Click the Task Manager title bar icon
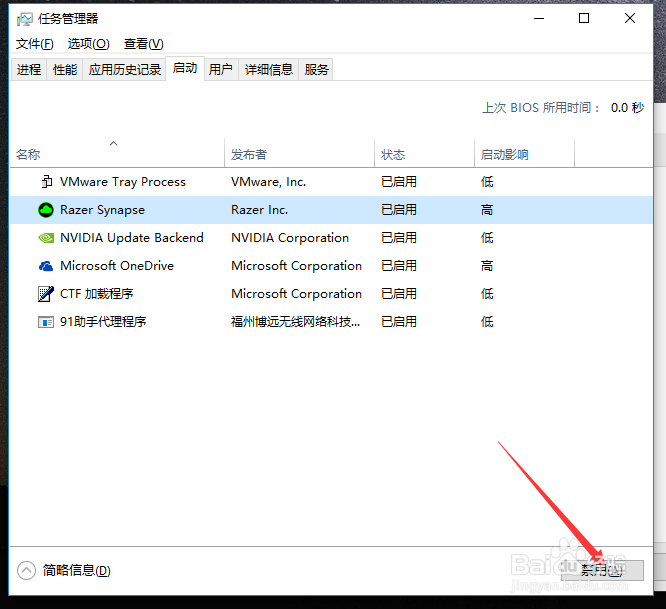Screen dimensions: 666x609 [x=24, y=19]
